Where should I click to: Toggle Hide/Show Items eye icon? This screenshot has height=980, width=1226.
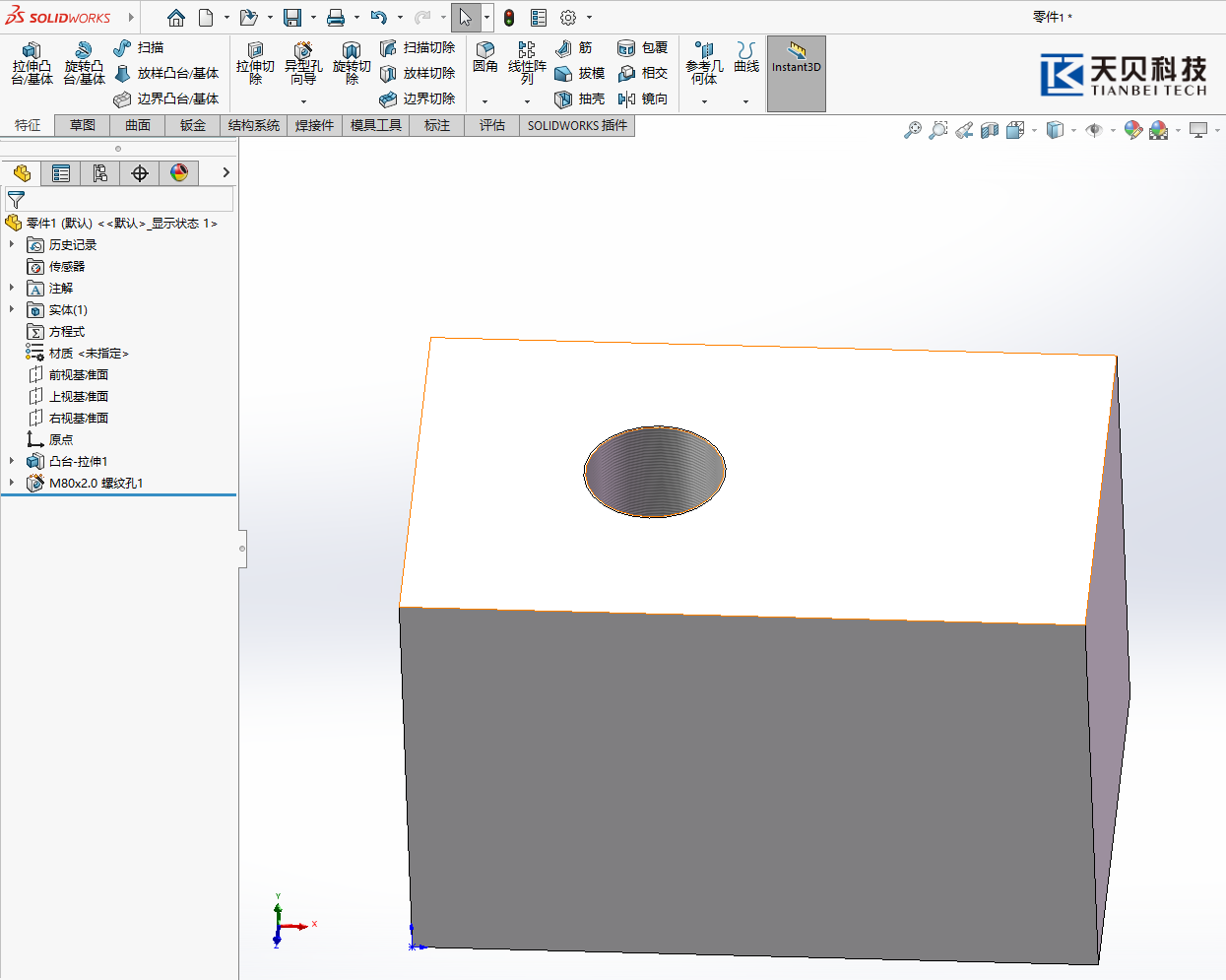(1093, 130)
